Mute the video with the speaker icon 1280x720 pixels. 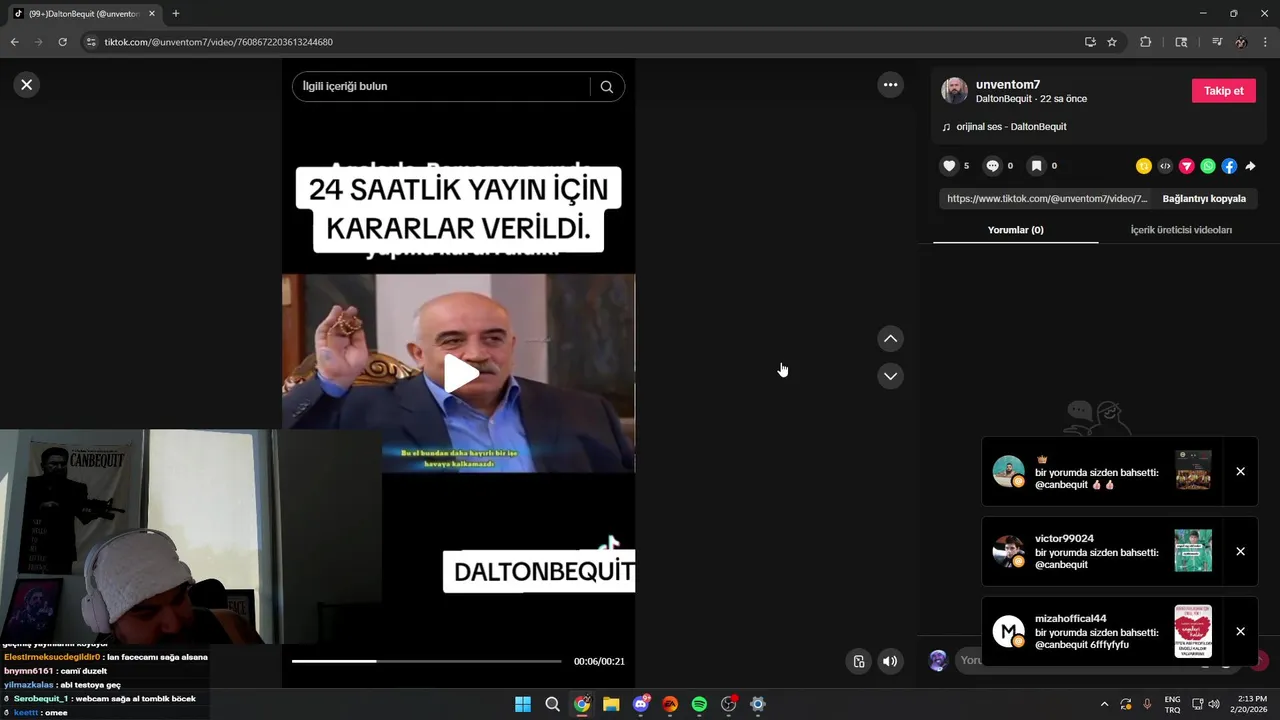(x=890, y=661)
